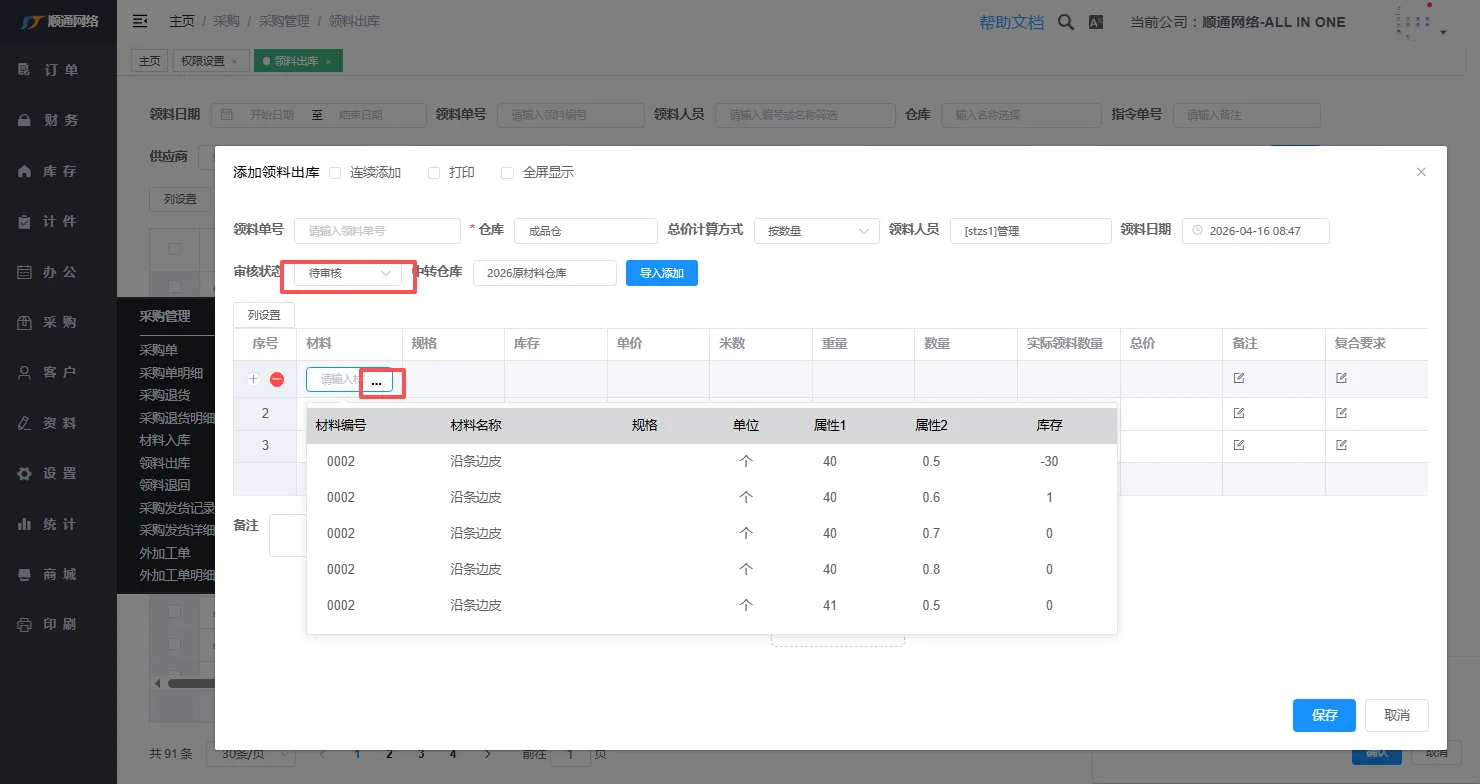Click the red remove row icon
Image resolution: width=1480 pixels, height=784 pixels.
(x=277, y=379)
